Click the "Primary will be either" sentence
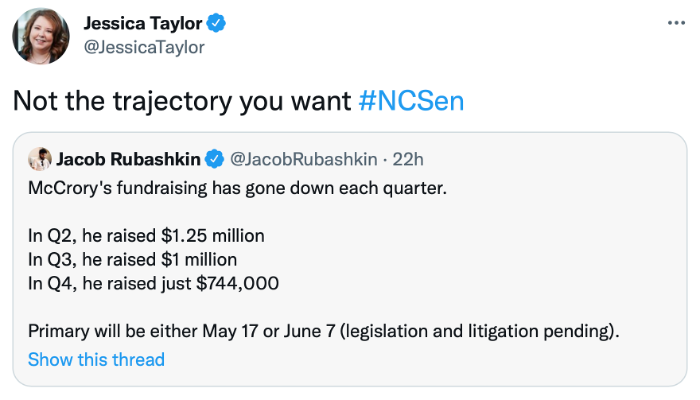The image size is (700, 400). [150, 332]
